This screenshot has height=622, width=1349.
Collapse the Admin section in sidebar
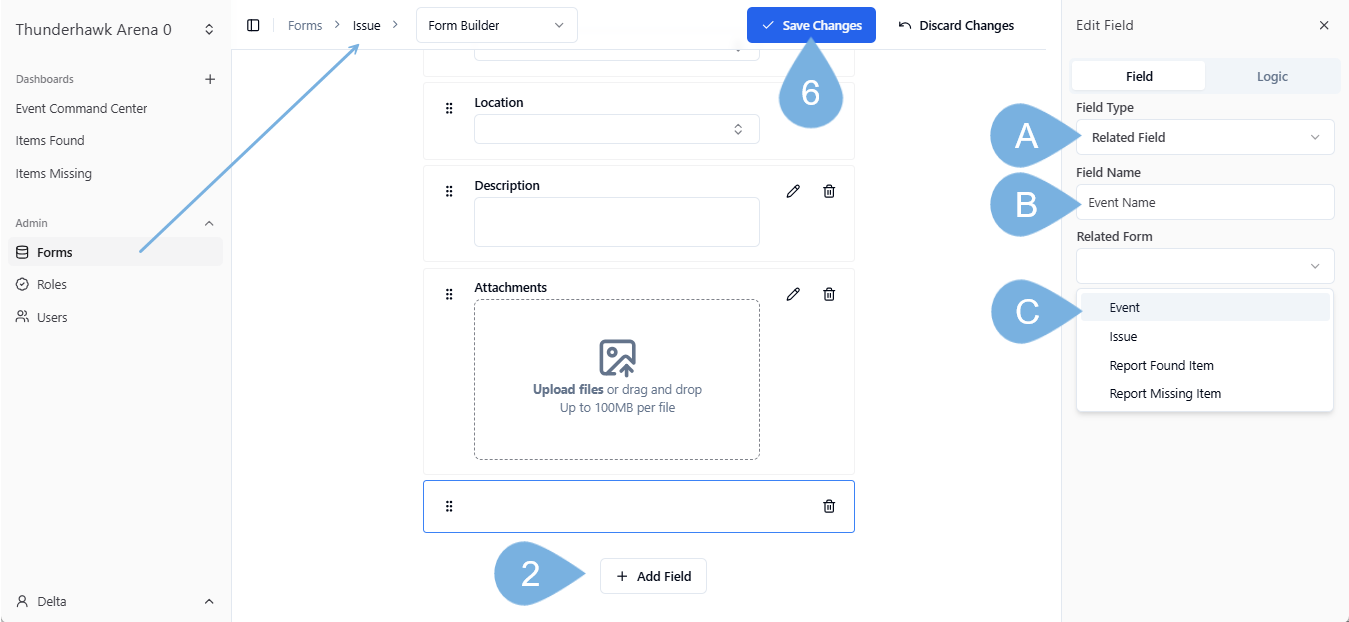209,223
